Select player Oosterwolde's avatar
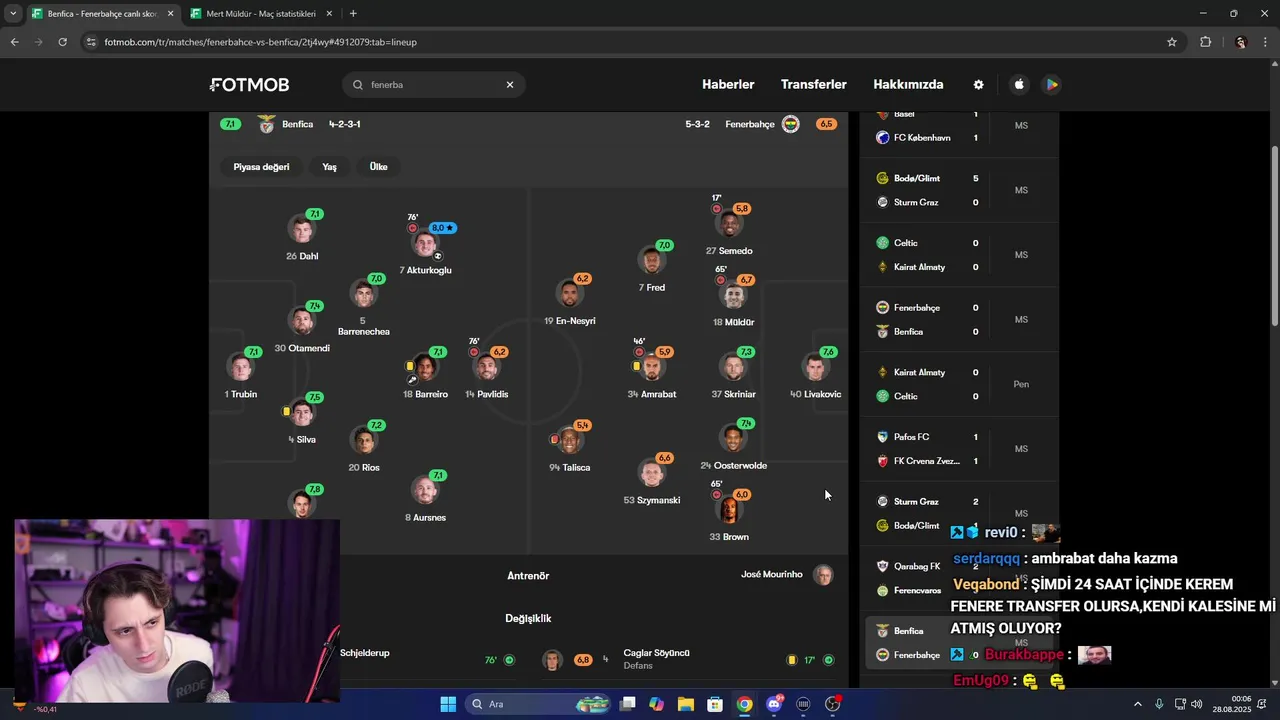This screenshot has height=720, width=1280. [x=733, y=438]
